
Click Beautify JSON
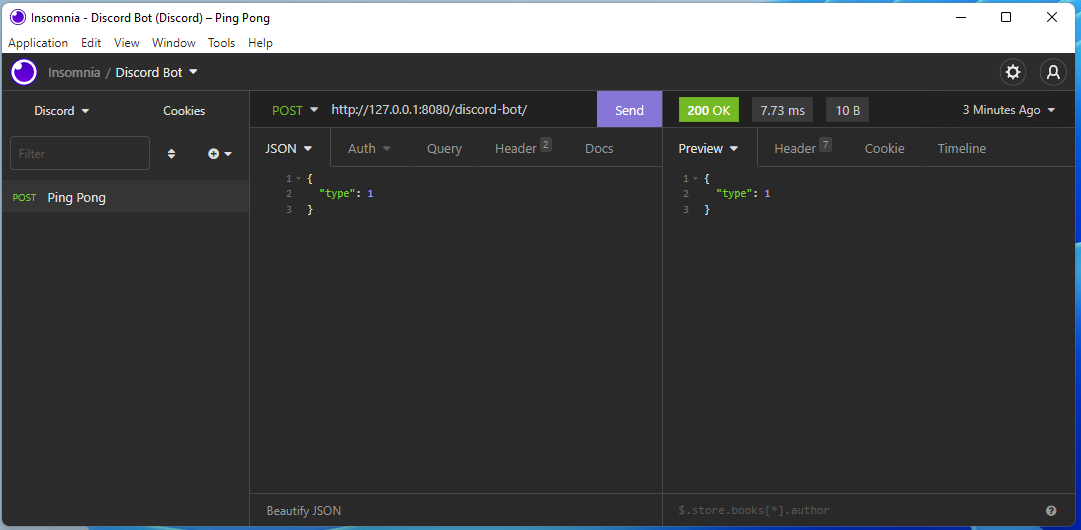point(304,511)
